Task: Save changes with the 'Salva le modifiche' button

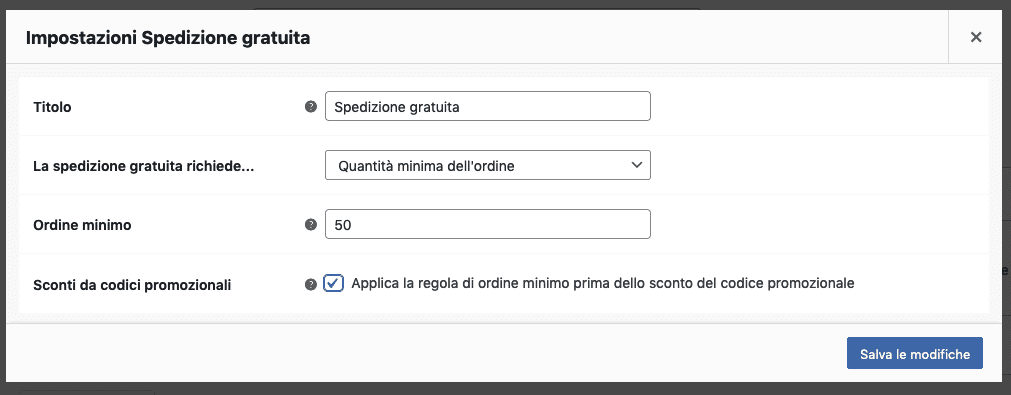Action: [914, 353]
